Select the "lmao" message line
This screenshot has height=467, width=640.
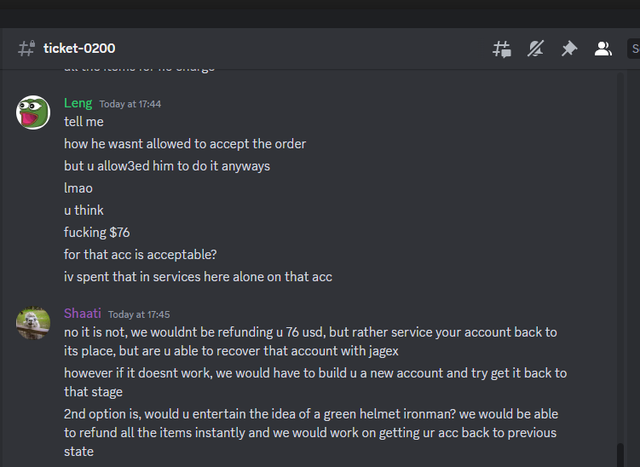pos(78,188)
